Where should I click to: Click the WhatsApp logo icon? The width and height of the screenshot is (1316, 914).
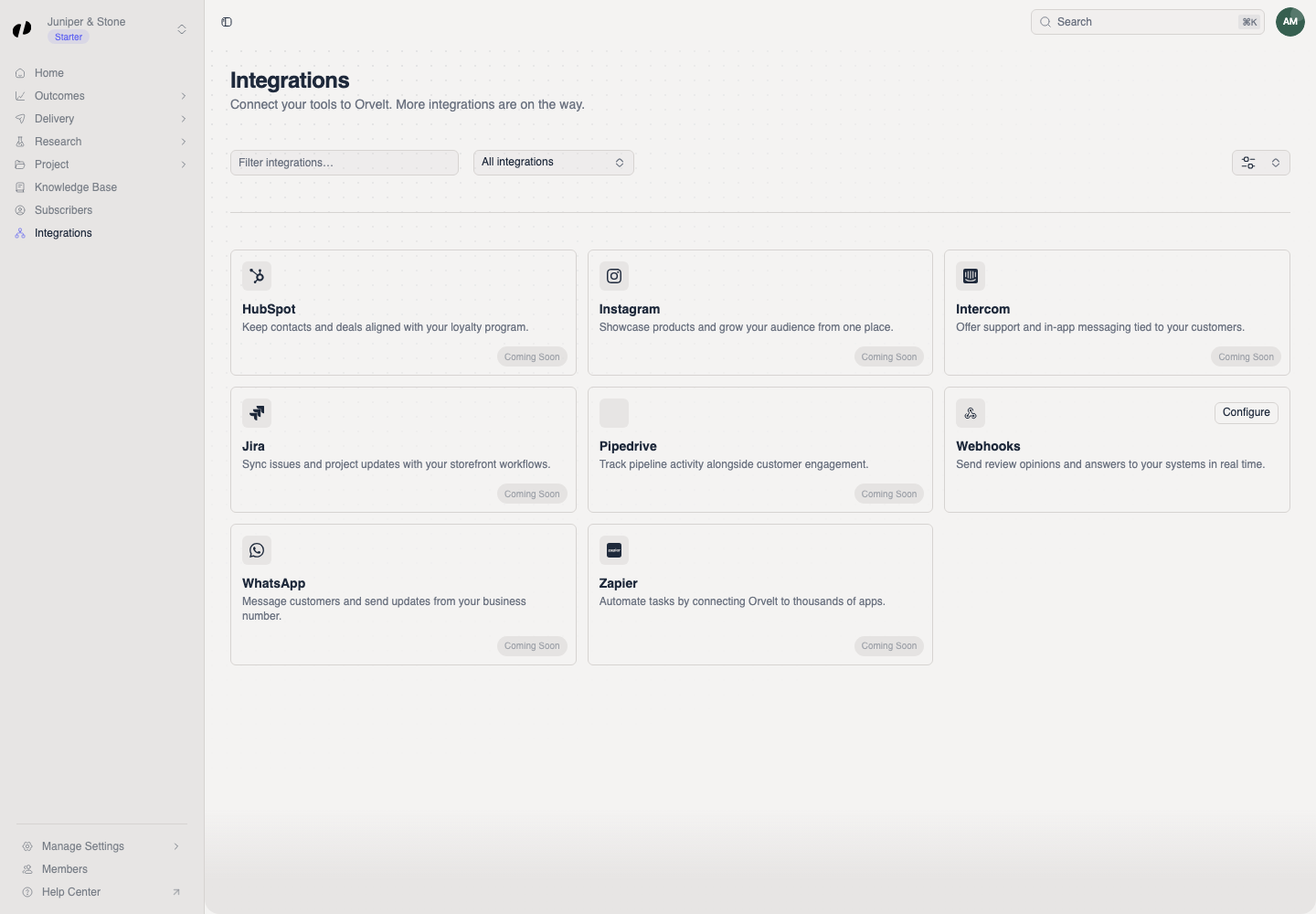click(257, 550)
